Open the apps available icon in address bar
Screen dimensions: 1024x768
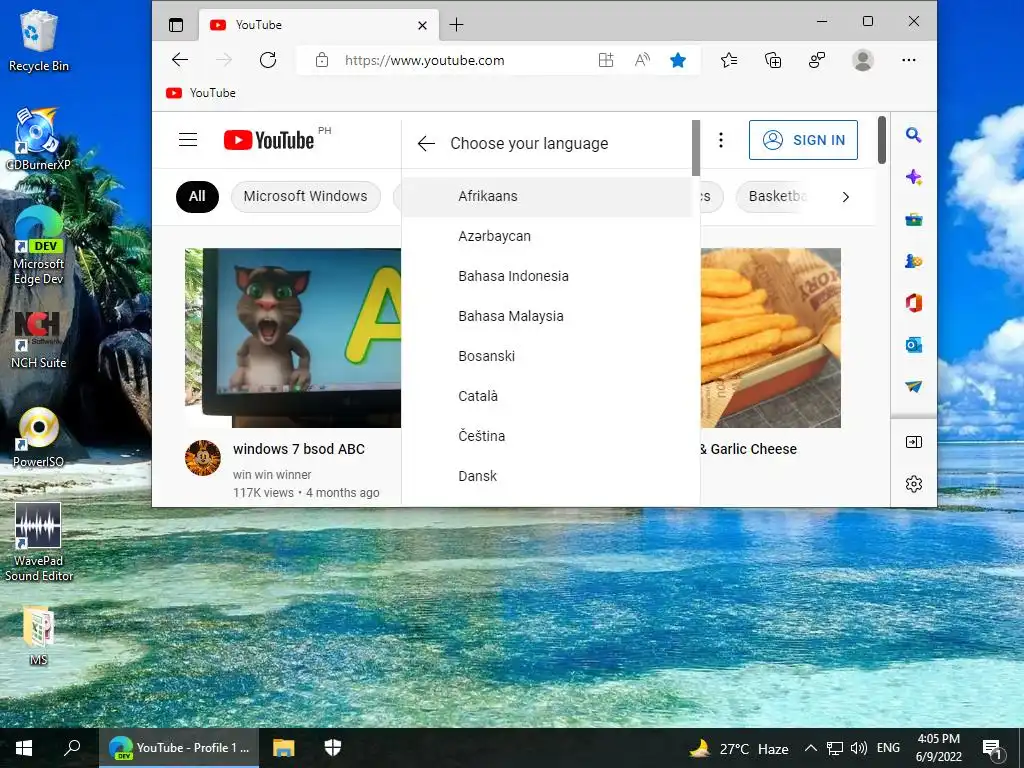pos(606,60)
